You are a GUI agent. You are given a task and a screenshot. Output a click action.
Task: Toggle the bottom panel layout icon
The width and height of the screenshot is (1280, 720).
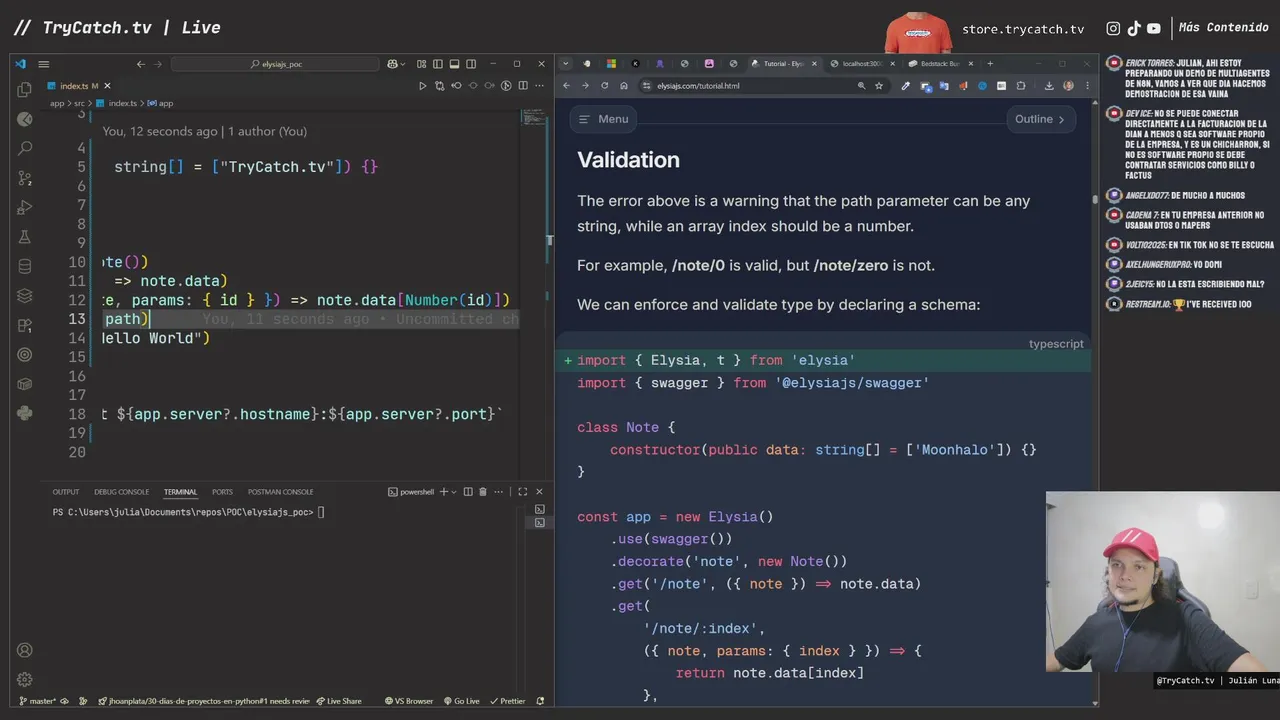point(454,64)
